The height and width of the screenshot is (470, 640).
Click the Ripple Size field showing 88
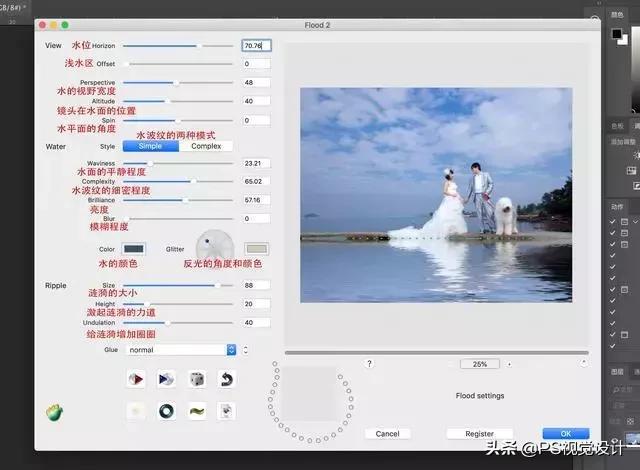click(x=256, y=286)
